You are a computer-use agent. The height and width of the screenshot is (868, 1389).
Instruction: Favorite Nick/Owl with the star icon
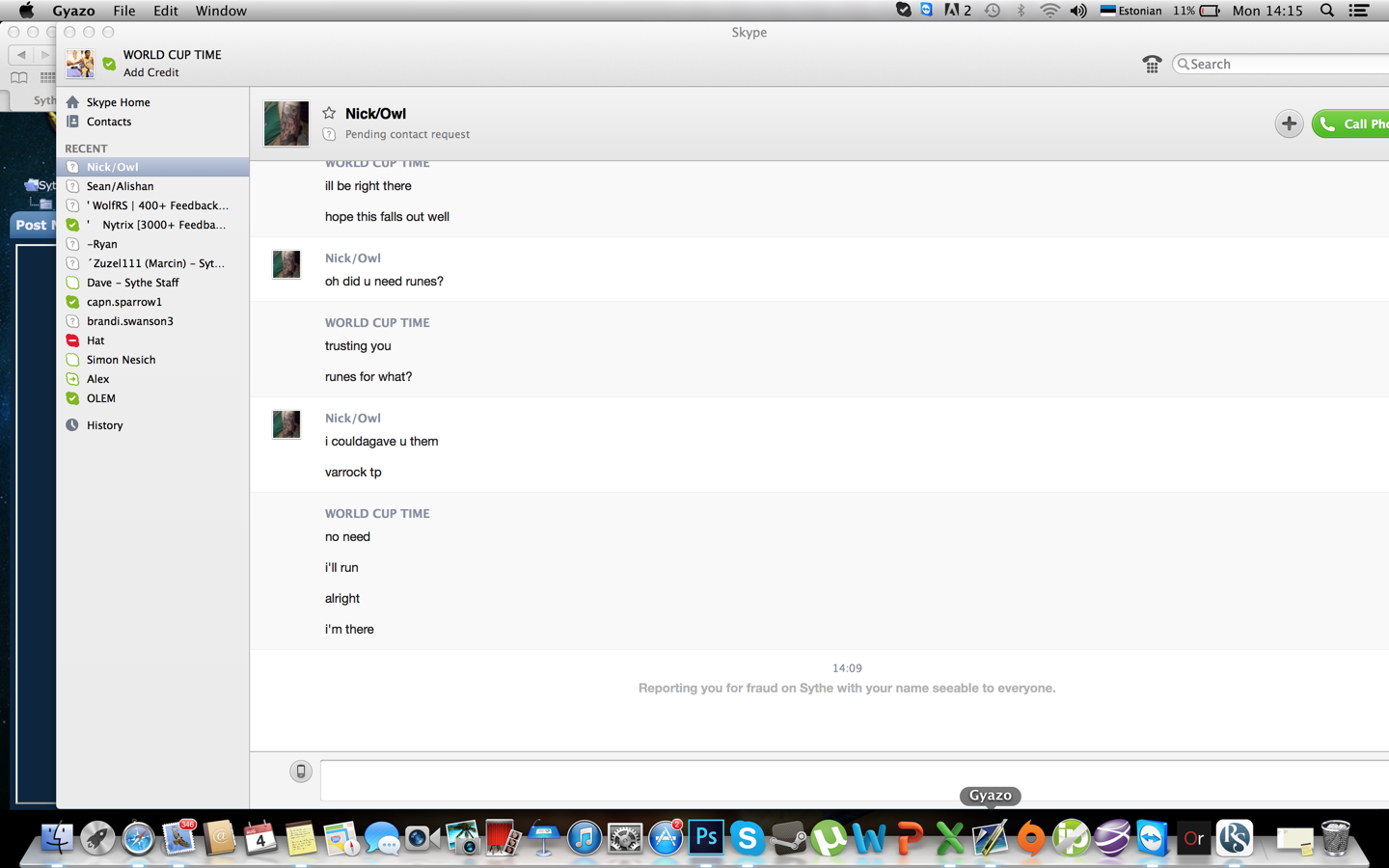[329, 113]
